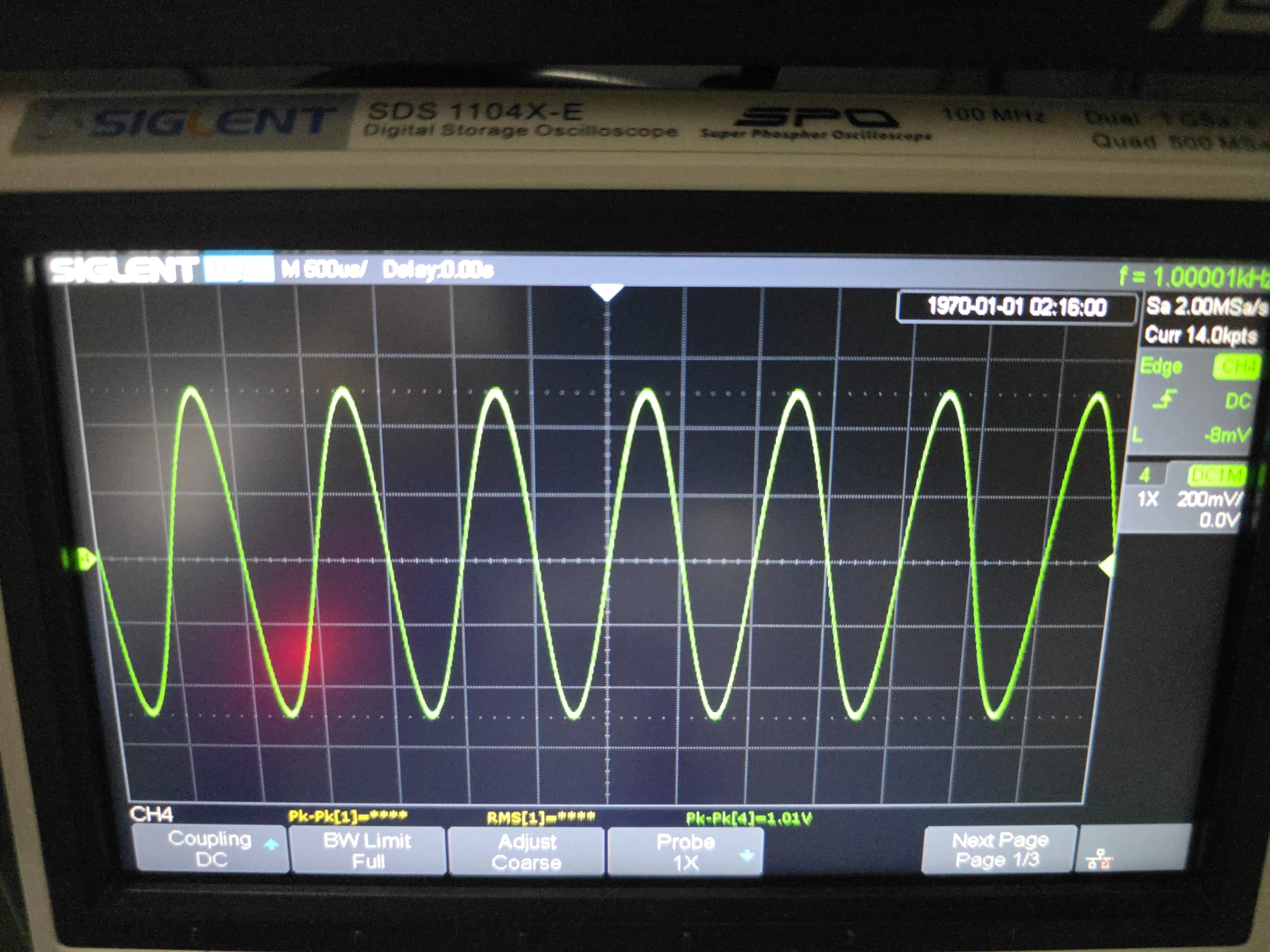Viewport: 1270px width, 952px height.
Task: Click the white trigger position marker at top
Action: [607, 292]
